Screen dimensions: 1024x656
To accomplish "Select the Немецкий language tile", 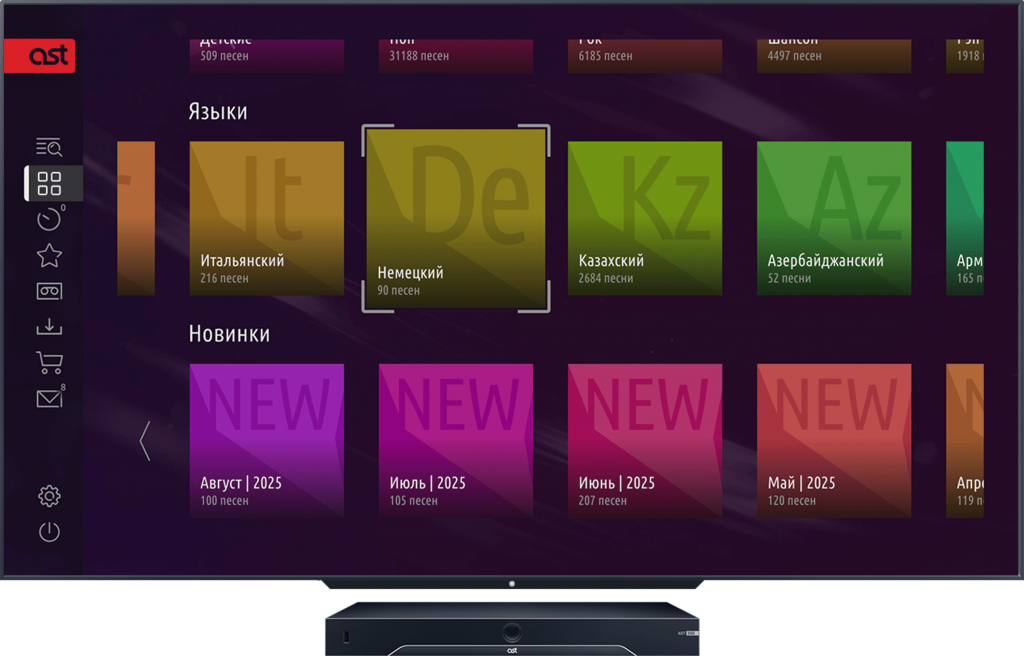I will pyautogui.click(x=456, y=218).
